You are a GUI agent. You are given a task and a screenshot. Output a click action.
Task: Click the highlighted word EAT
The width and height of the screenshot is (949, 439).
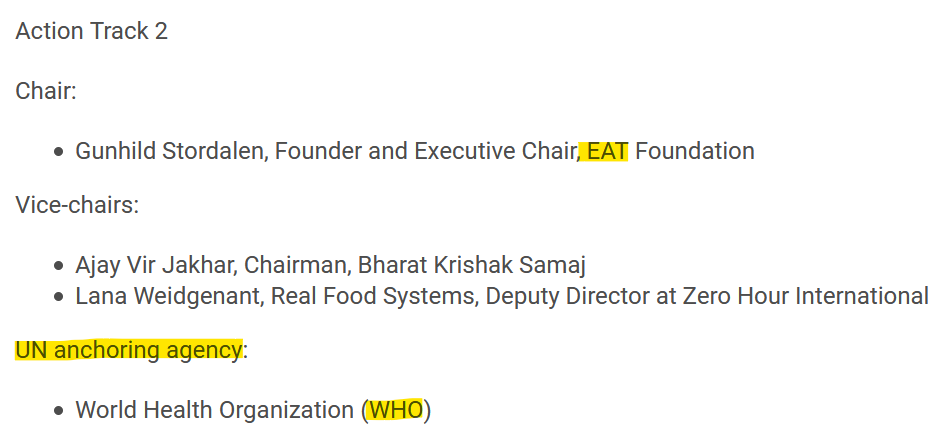[606, 152]
